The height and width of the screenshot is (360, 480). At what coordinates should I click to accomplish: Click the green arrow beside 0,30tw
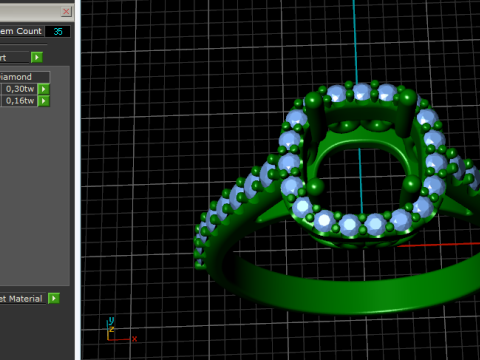44,89
